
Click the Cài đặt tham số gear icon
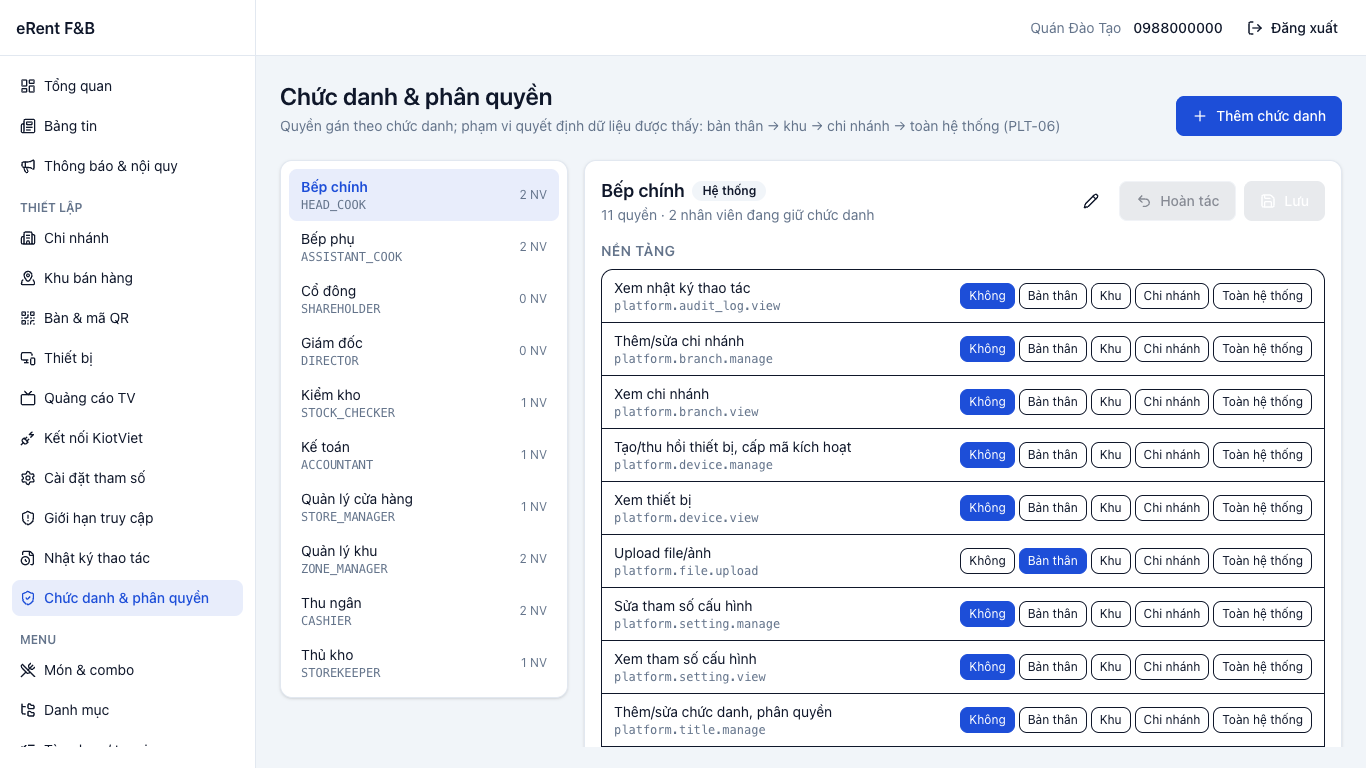pyautogui.click(x=28, y=478)
